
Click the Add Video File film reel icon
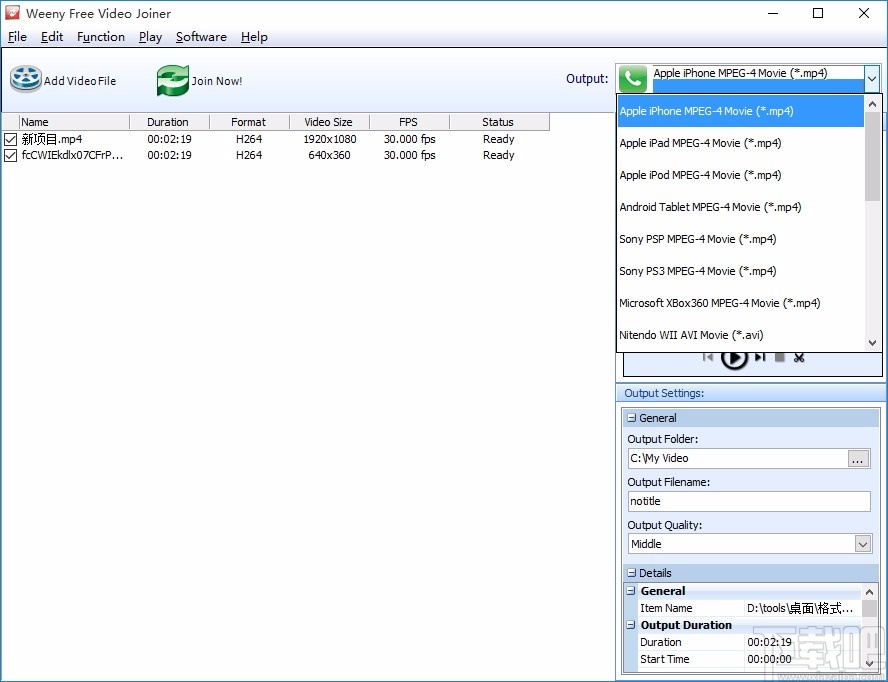click(x=26, y=80)
